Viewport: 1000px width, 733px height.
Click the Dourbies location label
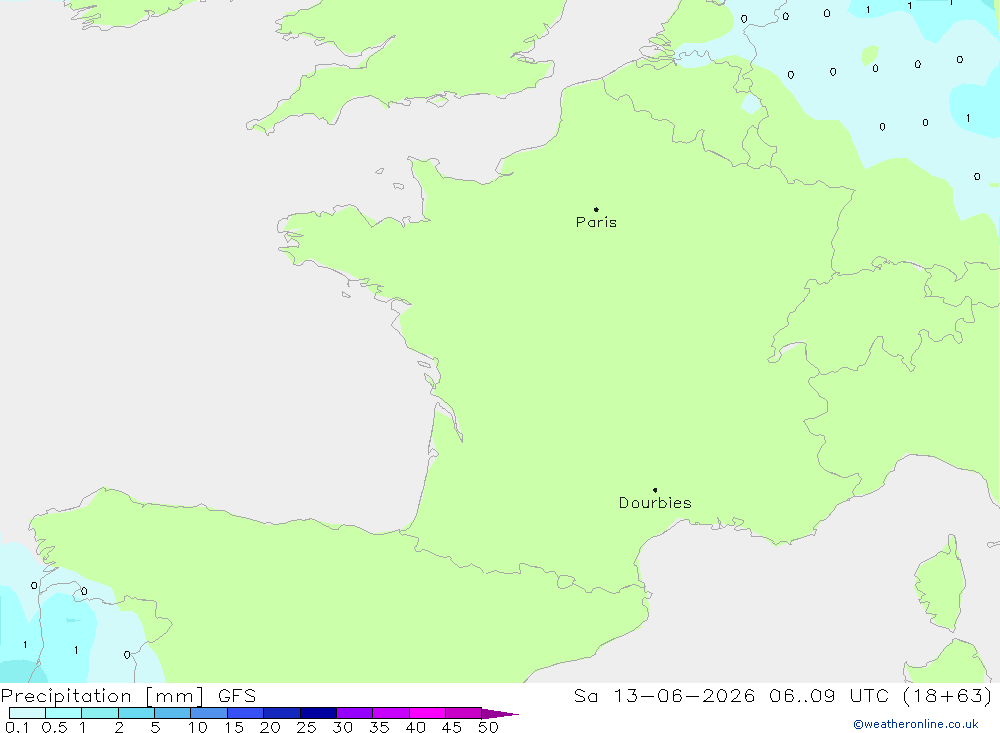pos(655,503)
